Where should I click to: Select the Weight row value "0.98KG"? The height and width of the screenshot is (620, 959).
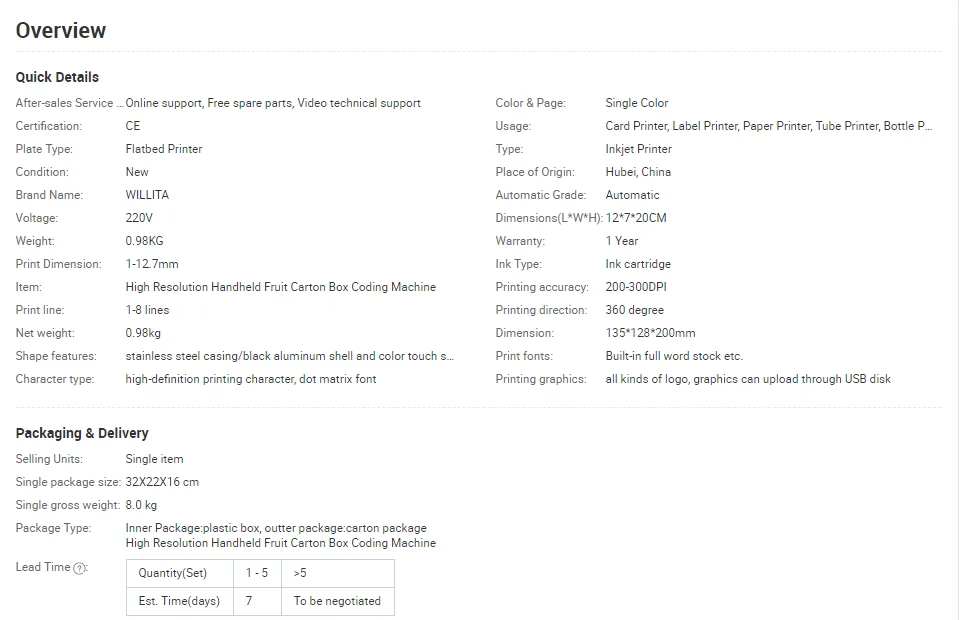click(144, 241)
